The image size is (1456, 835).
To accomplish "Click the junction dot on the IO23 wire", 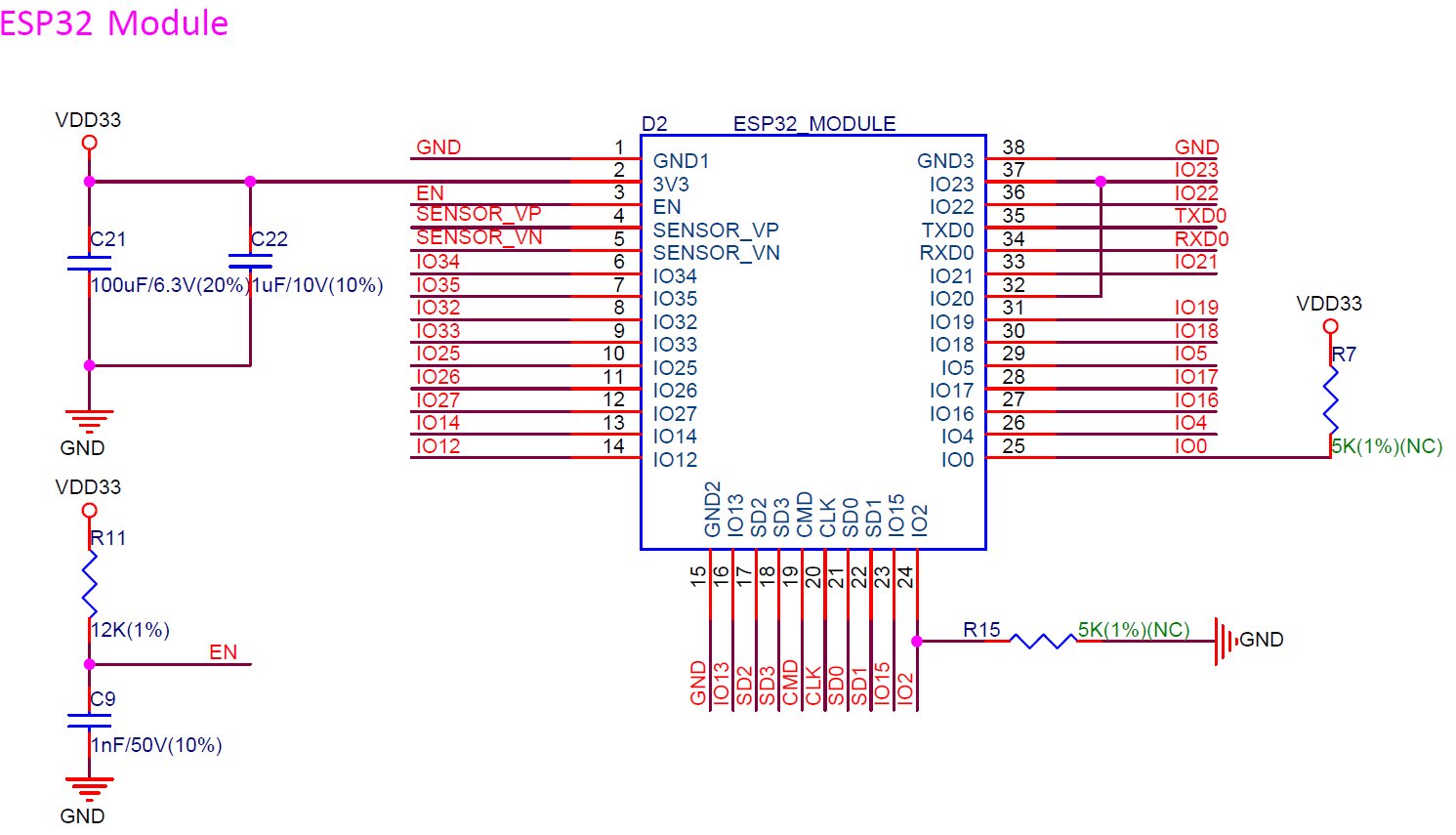I will click(1101, 181).
